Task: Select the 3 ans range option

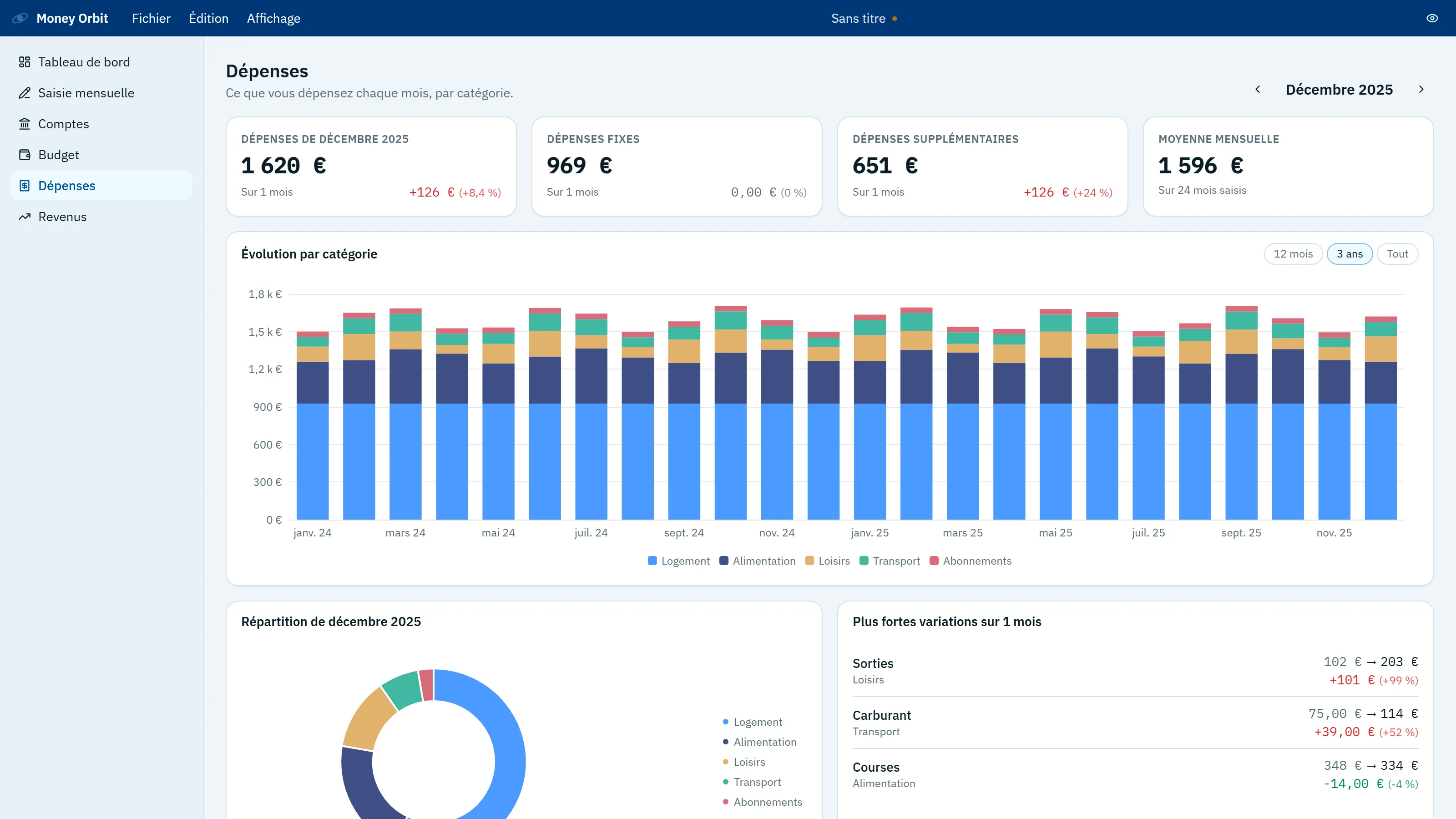Action: 1349,254
